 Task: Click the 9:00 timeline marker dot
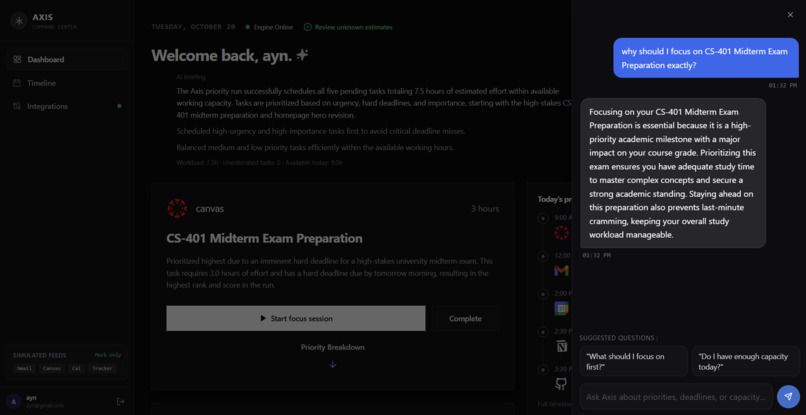[x=542, y=218]
